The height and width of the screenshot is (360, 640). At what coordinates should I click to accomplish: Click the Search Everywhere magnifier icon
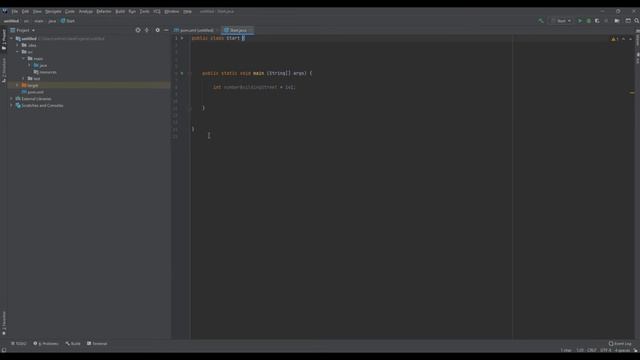click(637, 21)
